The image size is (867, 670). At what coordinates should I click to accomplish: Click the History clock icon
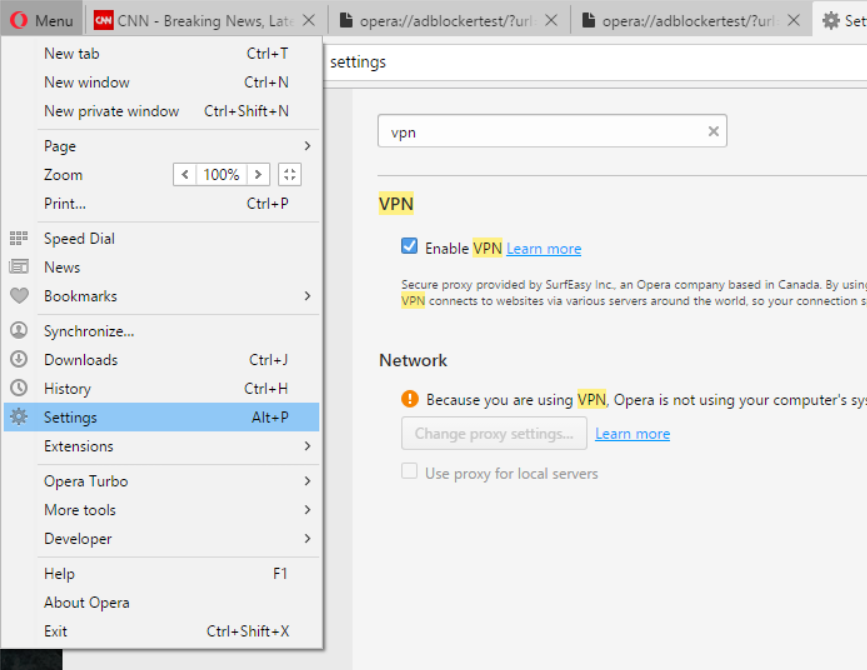click(x=19, y=388)
